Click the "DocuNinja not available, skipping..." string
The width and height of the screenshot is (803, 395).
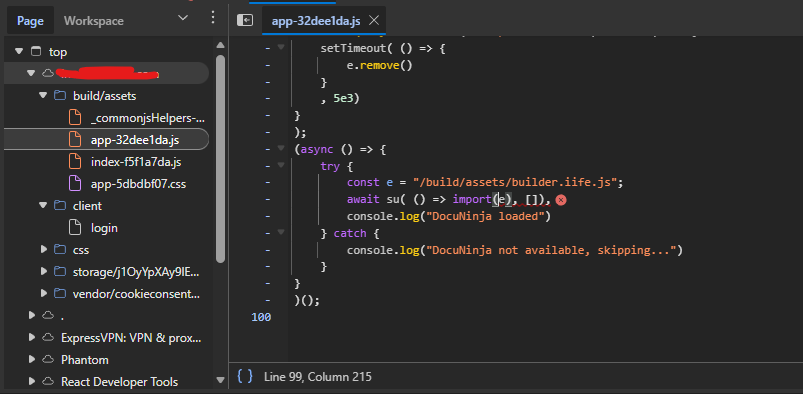pos(552,251)
